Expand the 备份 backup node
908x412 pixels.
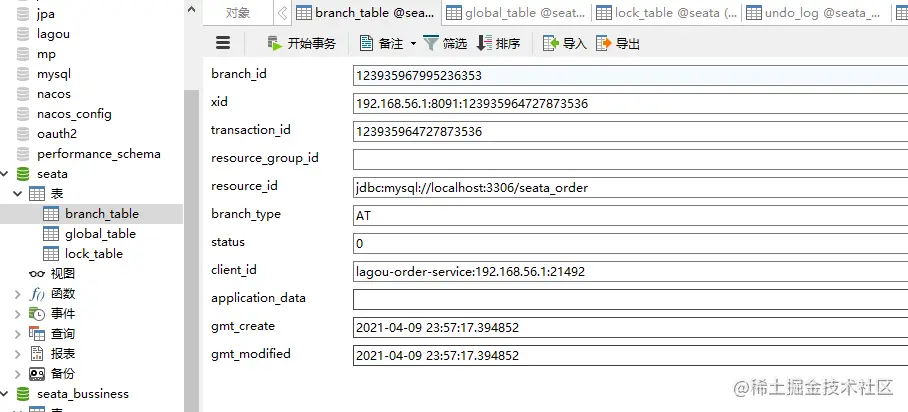[18, 374]
